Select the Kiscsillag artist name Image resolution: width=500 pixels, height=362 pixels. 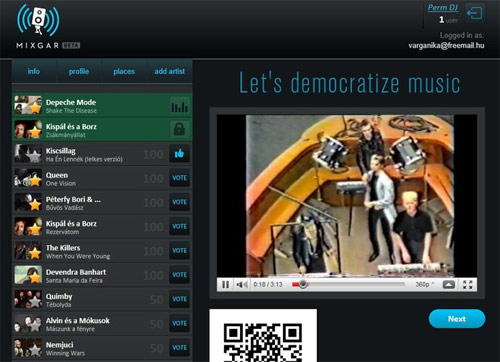click(61, 151)
